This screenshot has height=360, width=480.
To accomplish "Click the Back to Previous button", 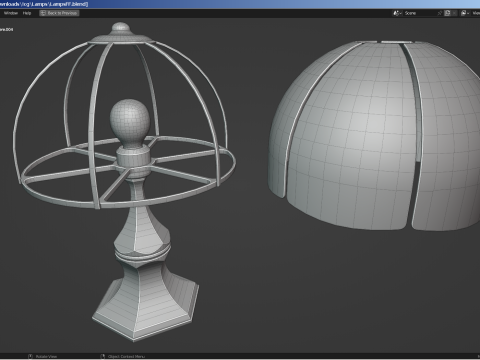I will point(59,13).
